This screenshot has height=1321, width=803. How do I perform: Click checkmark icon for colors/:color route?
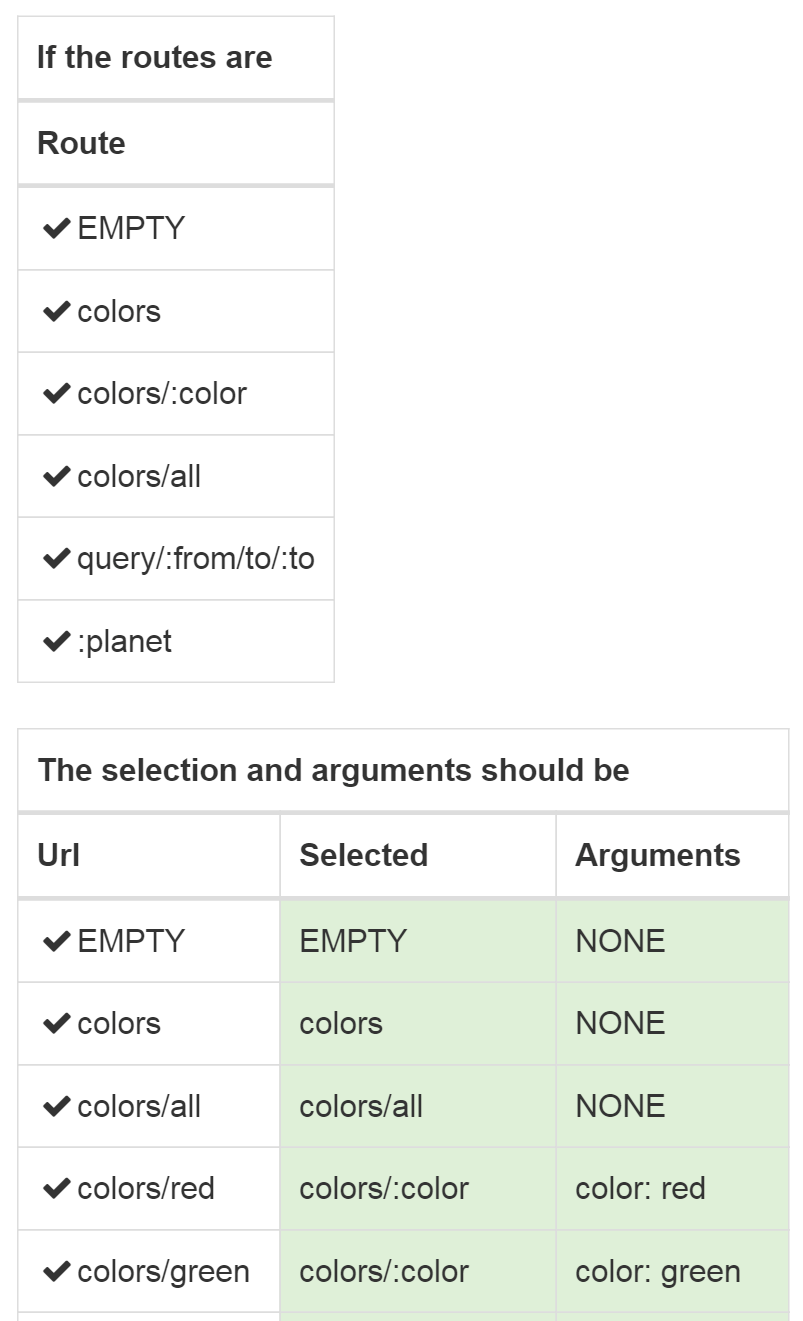point(56,394)
